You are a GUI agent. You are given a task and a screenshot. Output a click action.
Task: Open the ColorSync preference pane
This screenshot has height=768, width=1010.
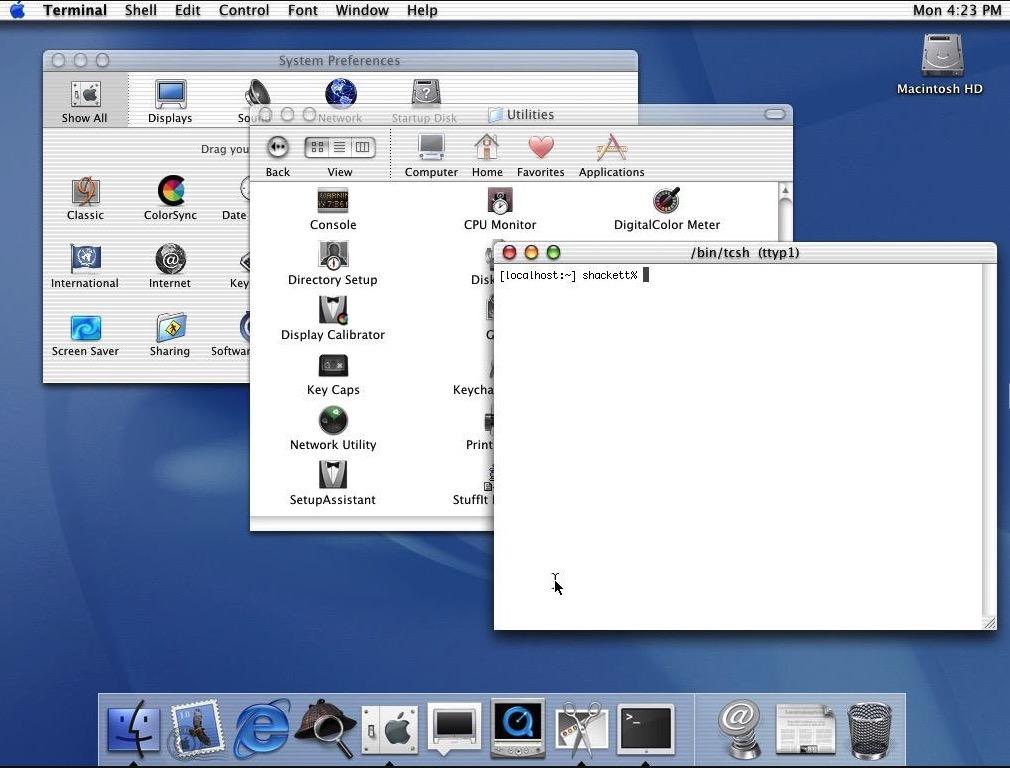[x=170, y=199]
